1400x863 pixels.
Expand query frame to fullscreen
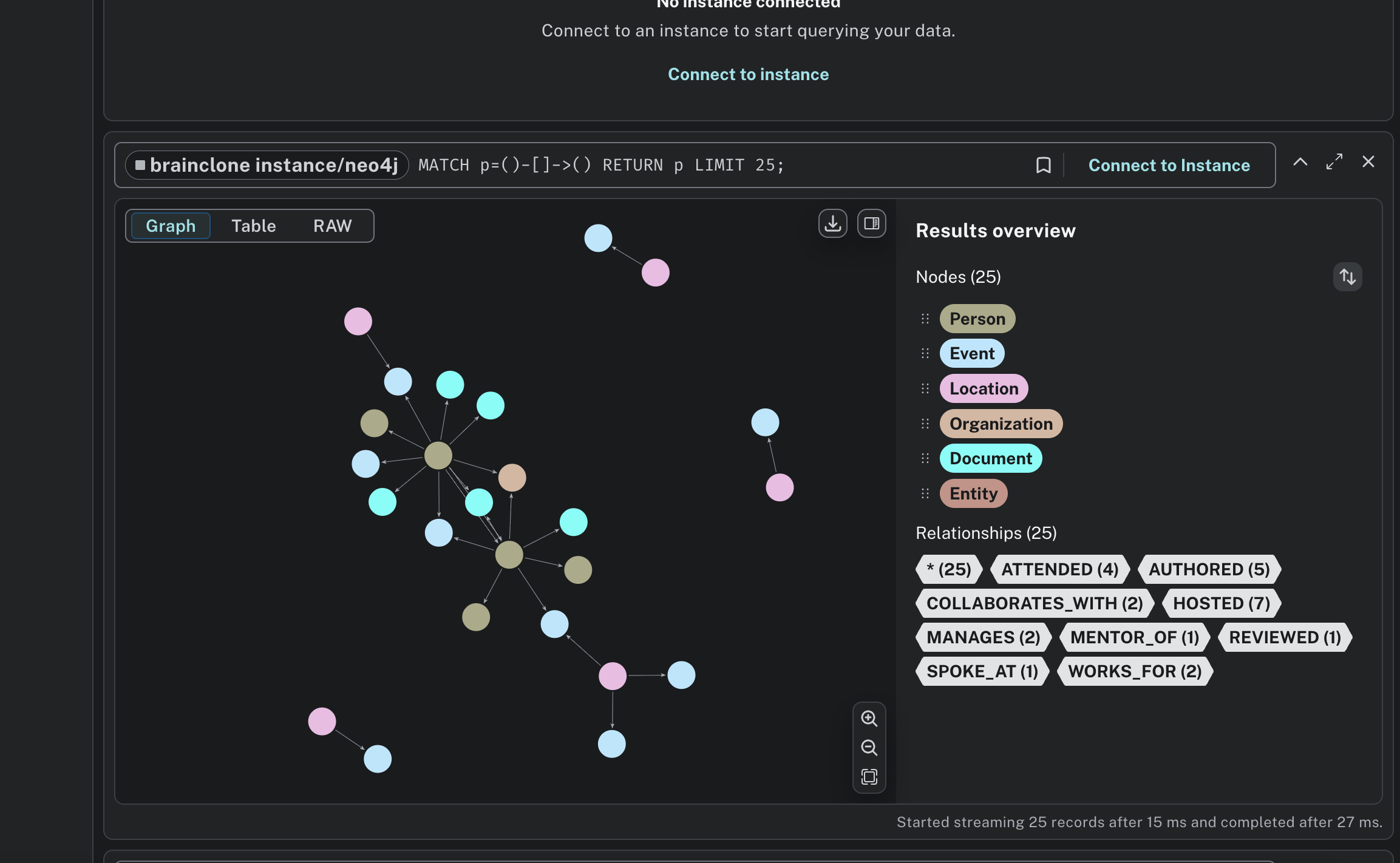tap(1334, 162)
